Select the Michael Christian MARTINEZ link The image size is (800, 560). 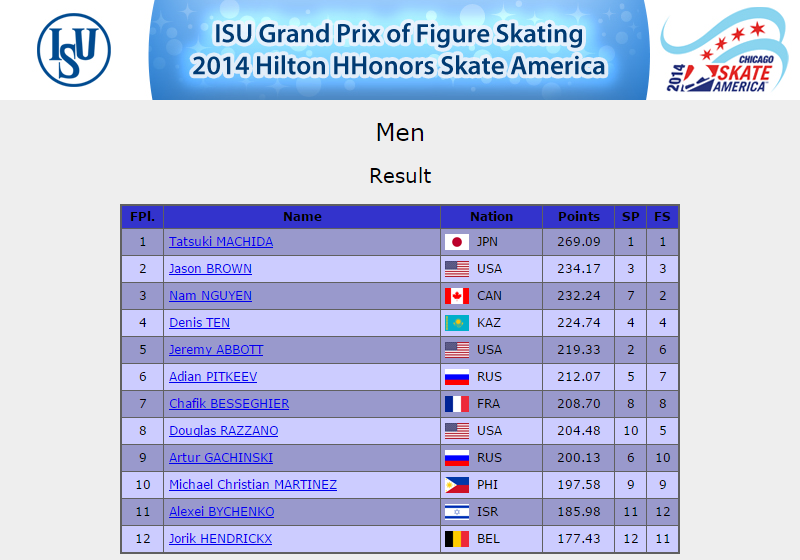[x=253, y=485]
